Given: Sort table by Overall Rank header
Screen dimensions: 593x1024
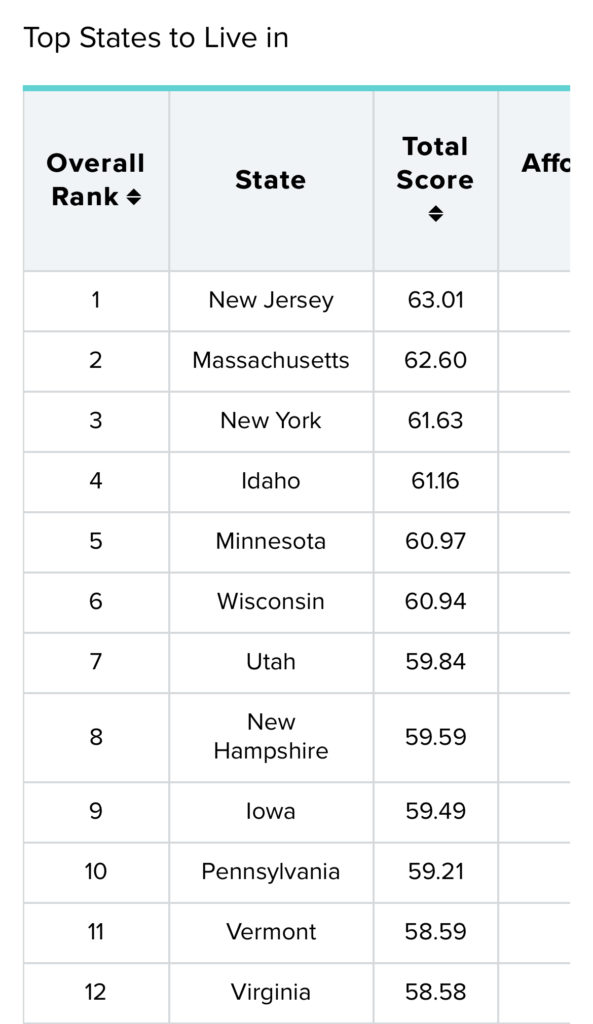Looking at the screenshot, I should [96, 180].
